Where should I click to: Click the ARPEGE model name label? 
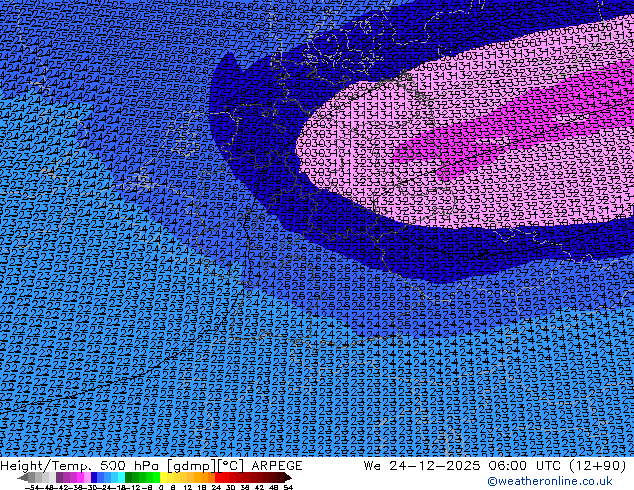click(x=277, y=466)
